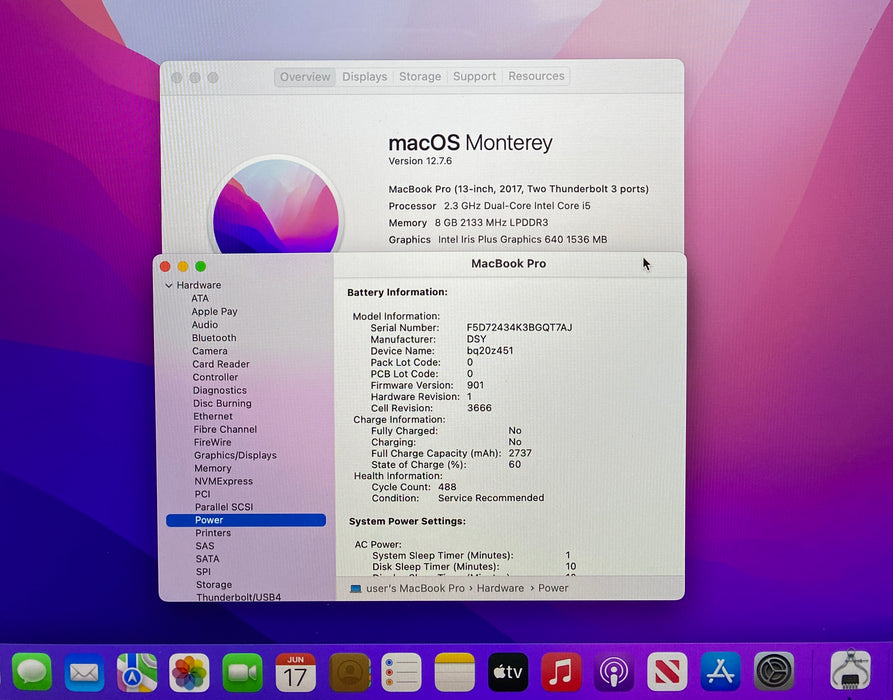Click Power in the path bar
The height and width of the screenshot is (700, 893).
click(553, 588)
